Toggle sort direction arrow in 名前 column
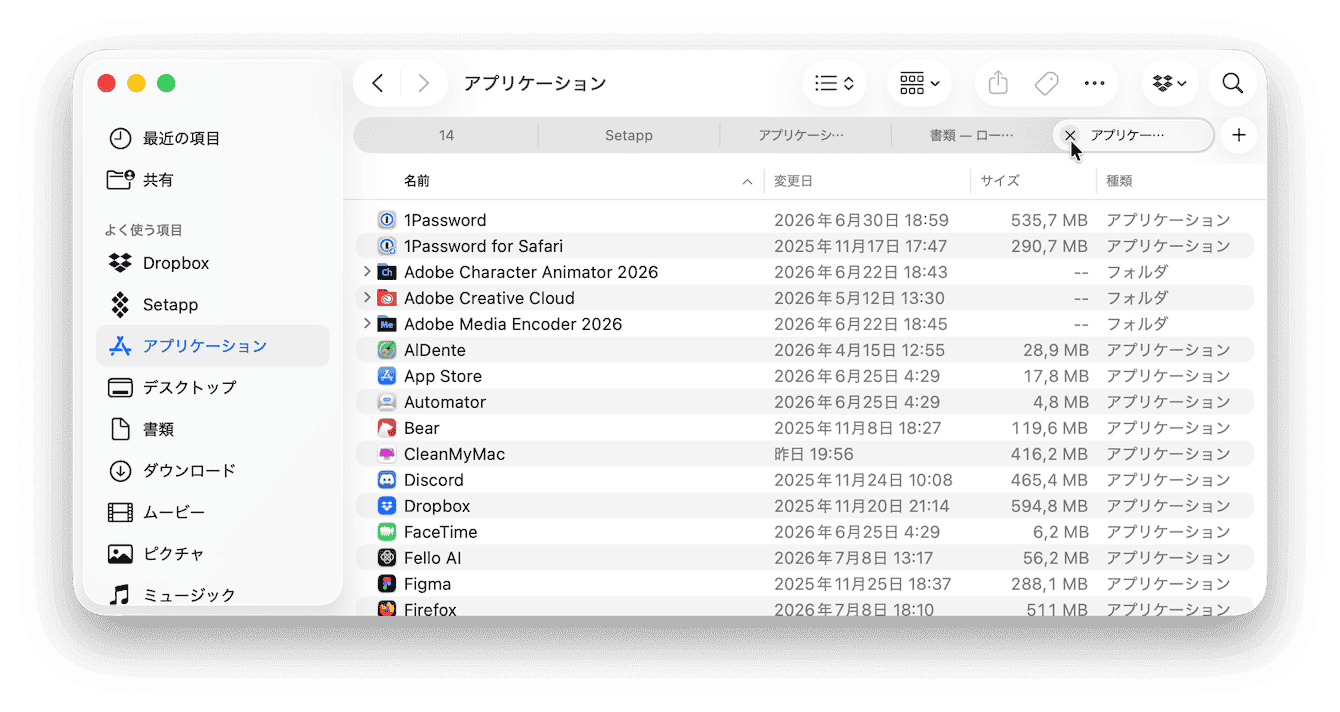The image size is (1340, 712). coord(747,182)
